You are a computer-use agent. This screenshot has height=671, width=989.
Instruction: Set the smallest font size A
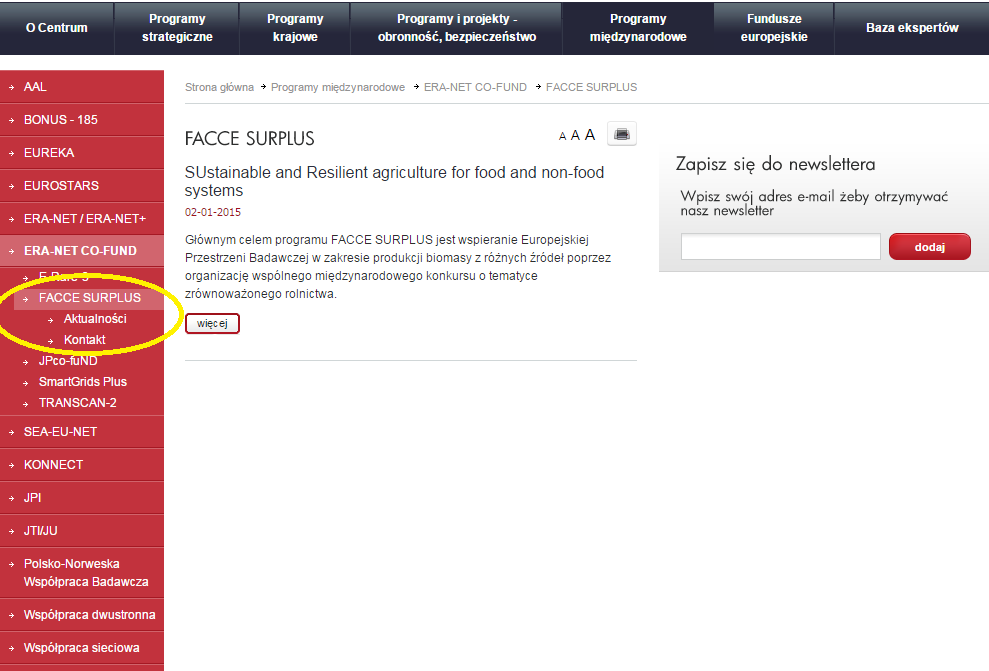[562, 136]
